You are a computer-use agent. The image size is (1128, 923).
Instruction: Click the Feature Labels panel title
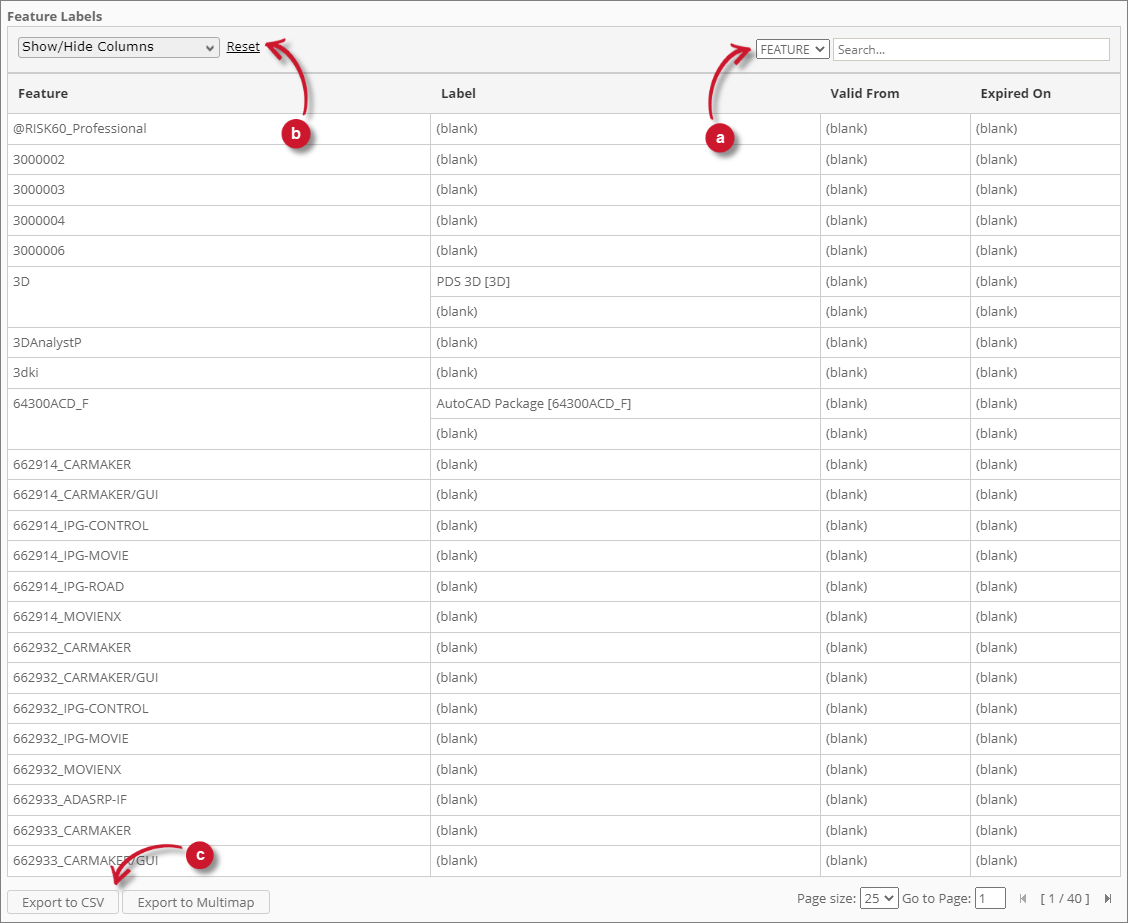click(x=55, y=17)
